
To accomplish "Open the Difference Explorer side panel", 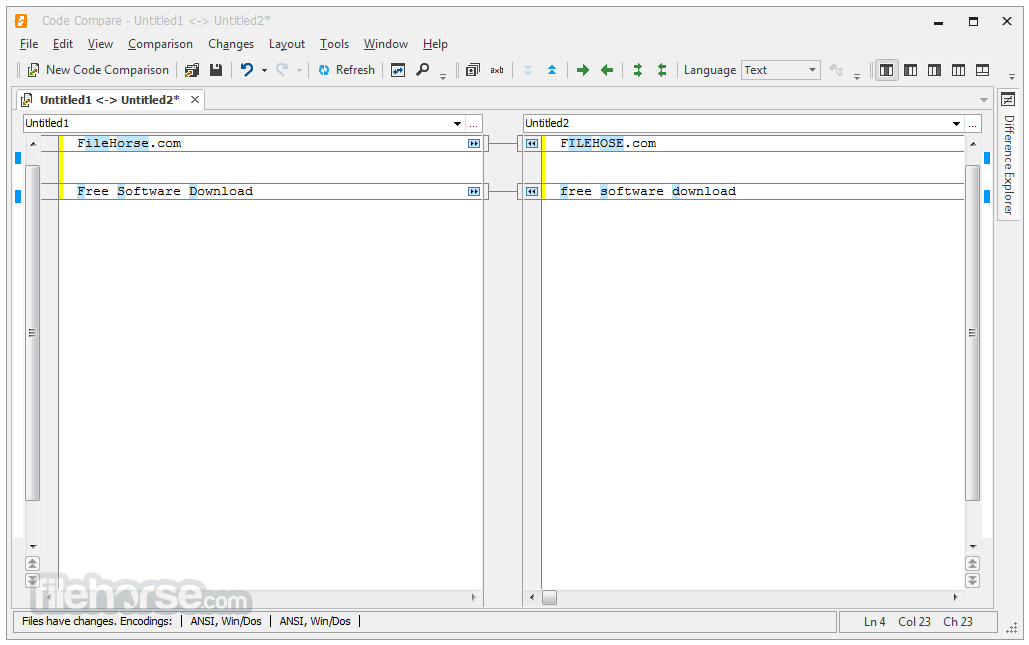I will tap(1009, 165).
